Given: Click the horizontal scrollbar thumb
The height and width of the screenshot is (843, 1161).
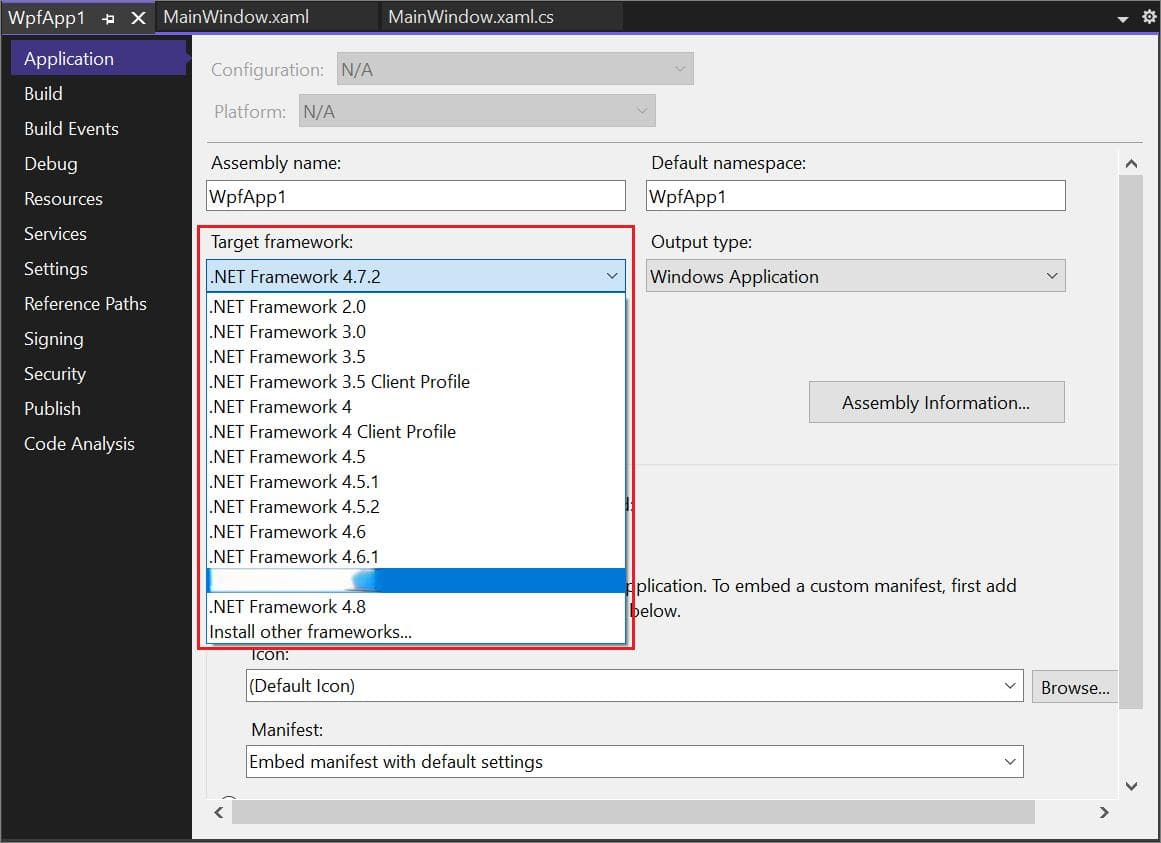Looking at the screenshot, I should point(633,812).
